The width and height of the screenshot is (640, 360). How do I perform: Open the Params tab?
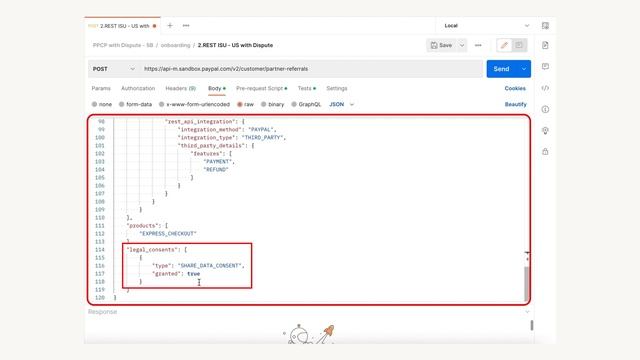[x=101, y=88]
